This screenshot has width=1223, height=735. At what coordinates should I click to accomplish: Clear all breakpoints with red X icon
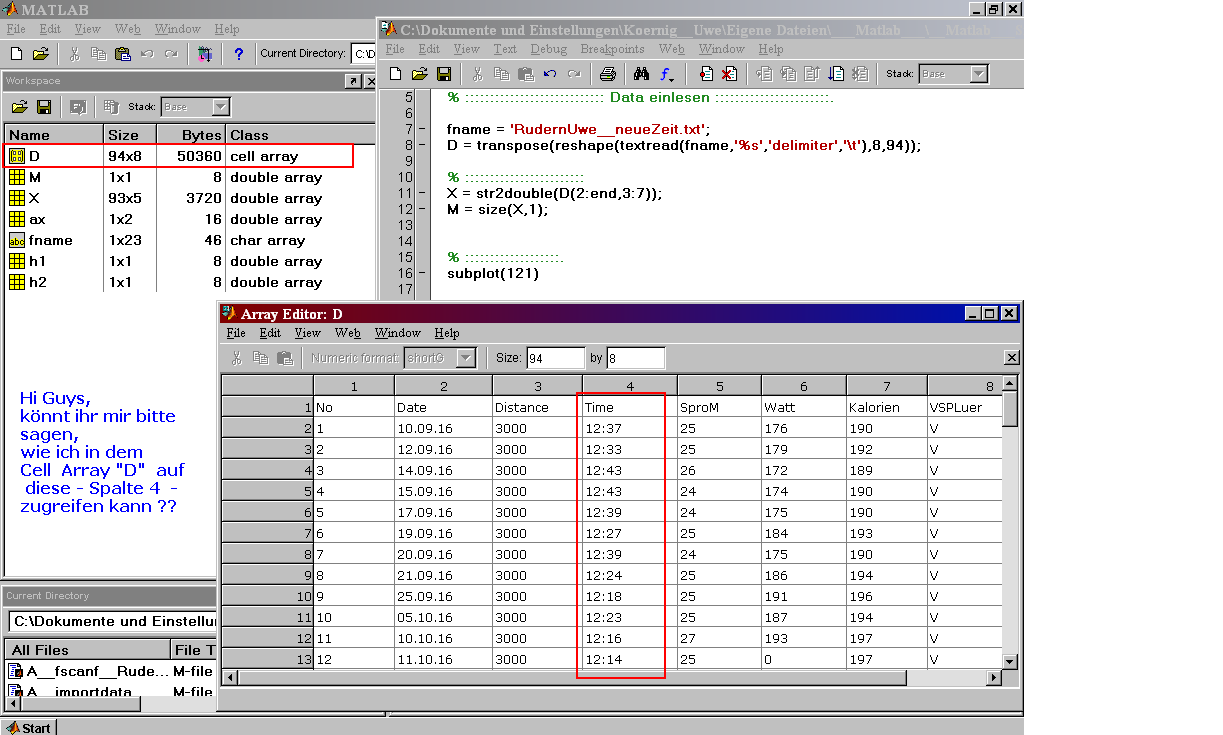[x=729, y=74]
